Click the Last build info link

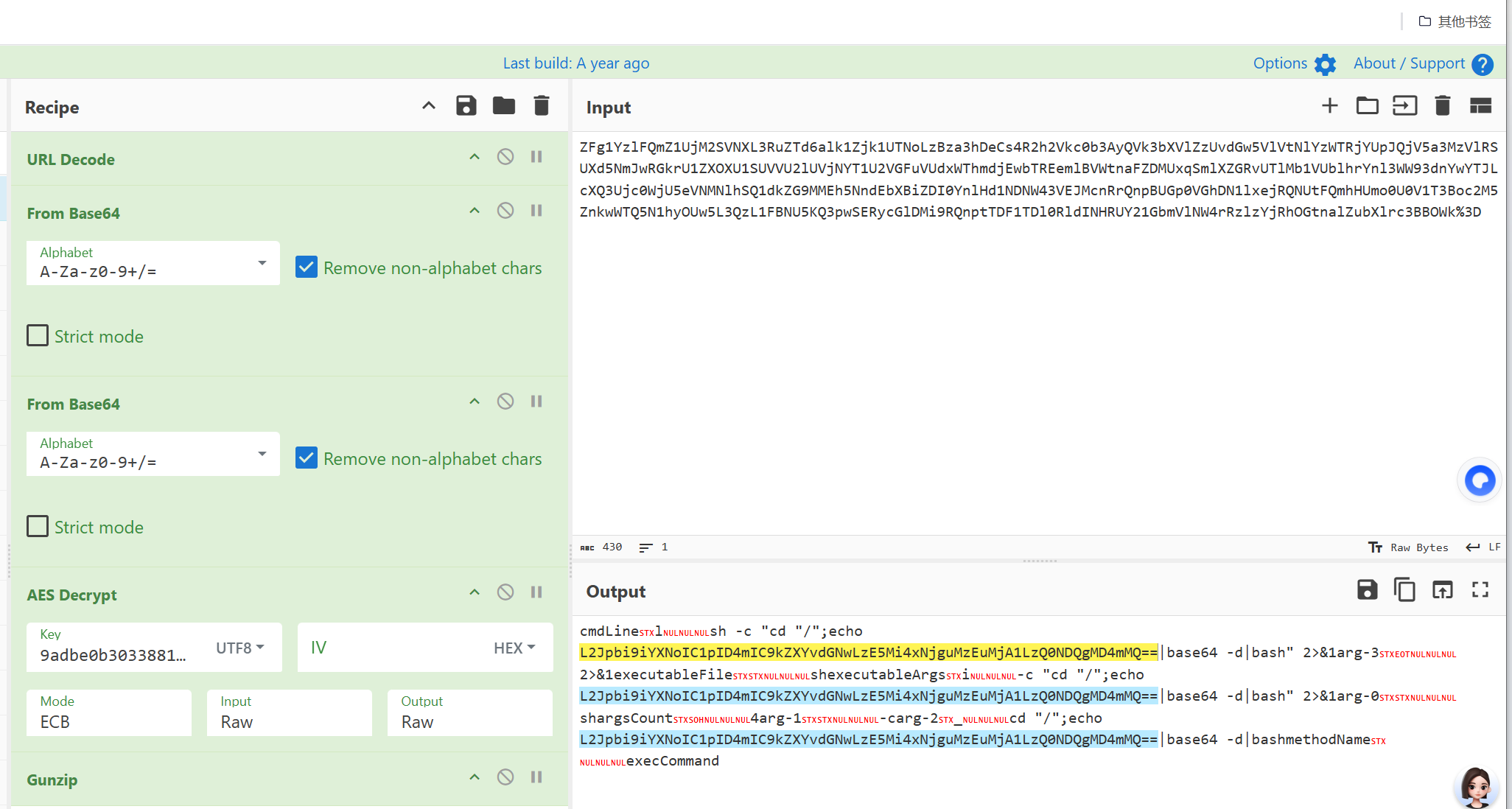[x=575, y=63]
